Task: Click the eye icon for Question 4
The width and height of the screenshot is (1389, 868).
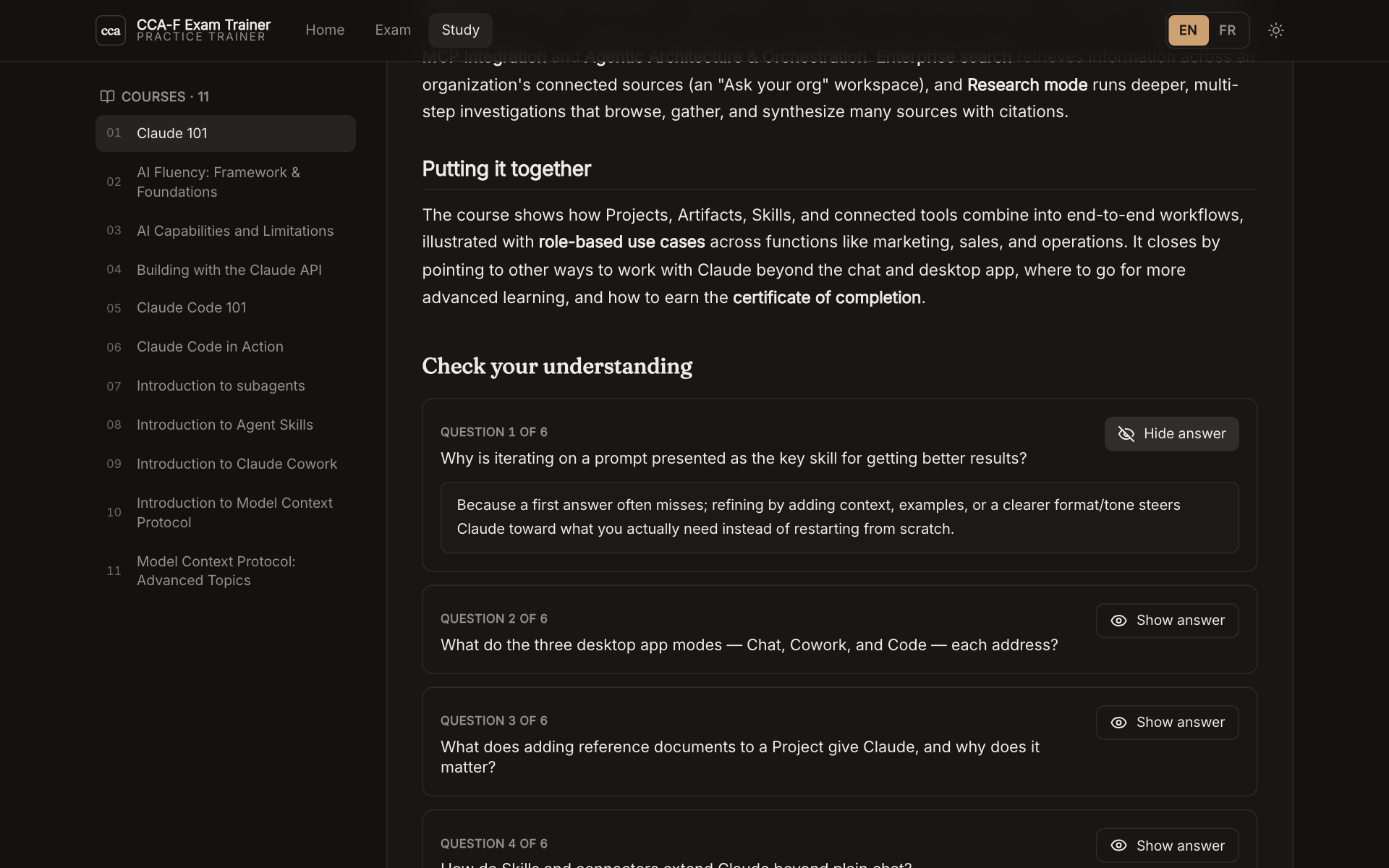Action: point(1118,846)
